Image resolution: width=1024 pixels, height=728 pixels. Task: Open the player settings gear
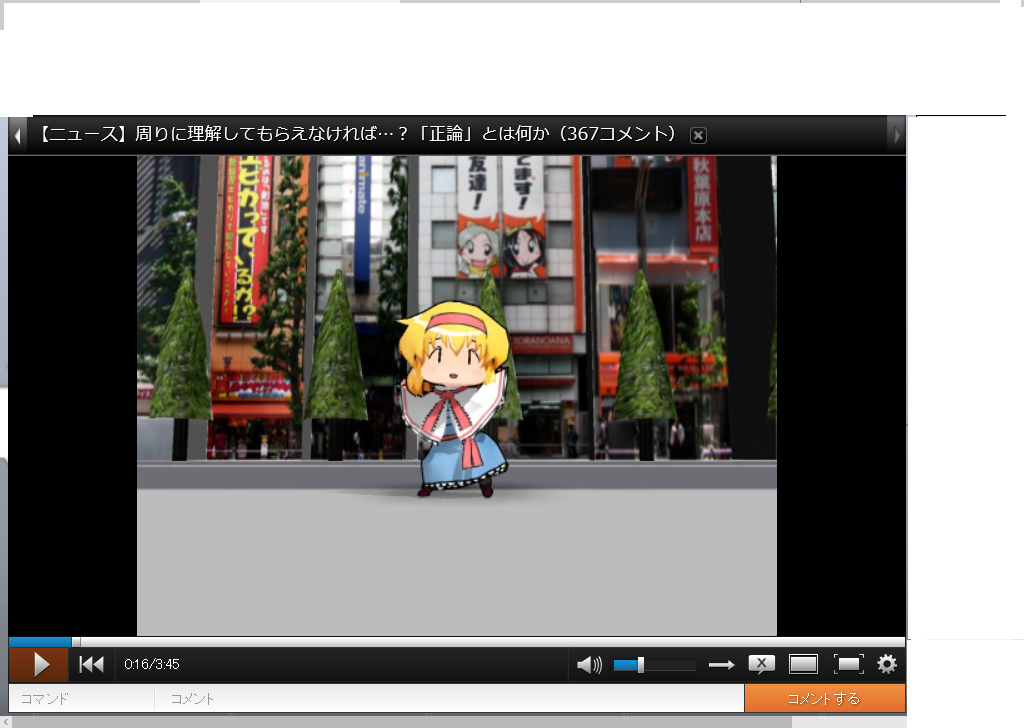click(887, 664)
